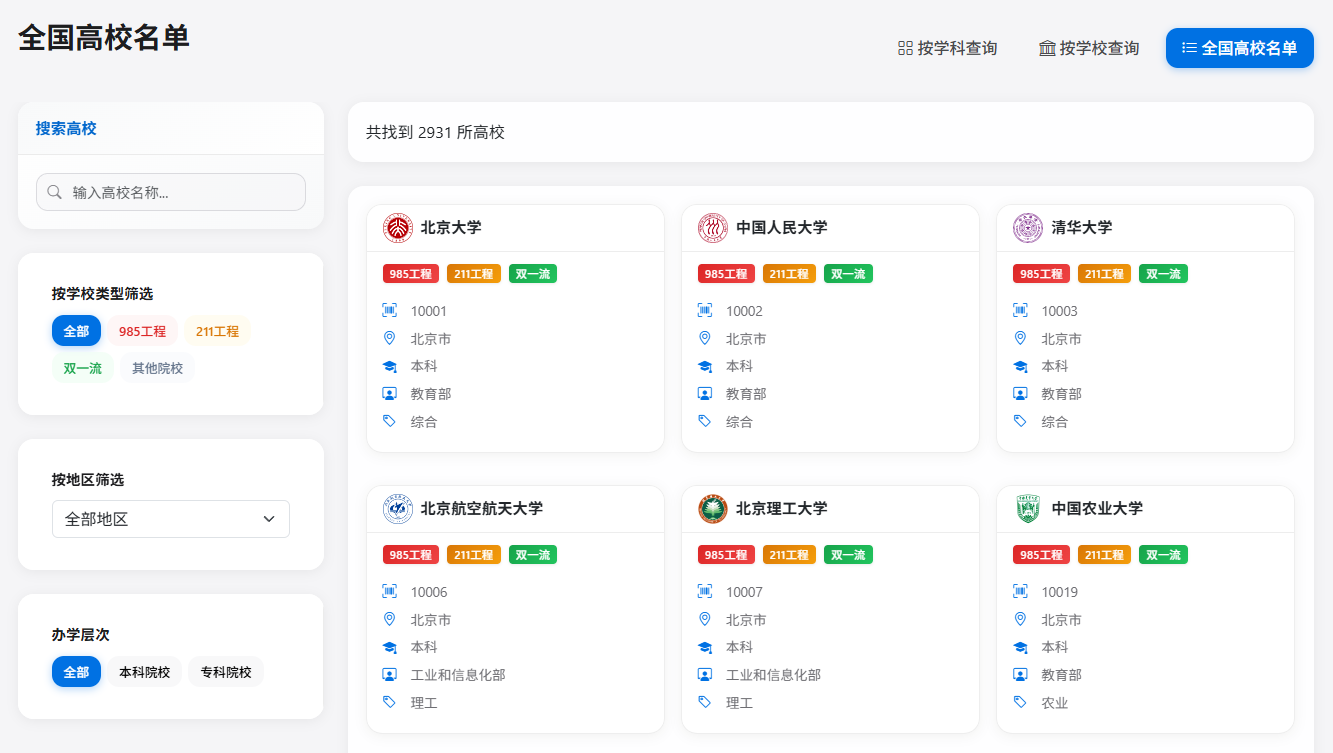Open the 全部地区 region dropdown

(171, 519)
